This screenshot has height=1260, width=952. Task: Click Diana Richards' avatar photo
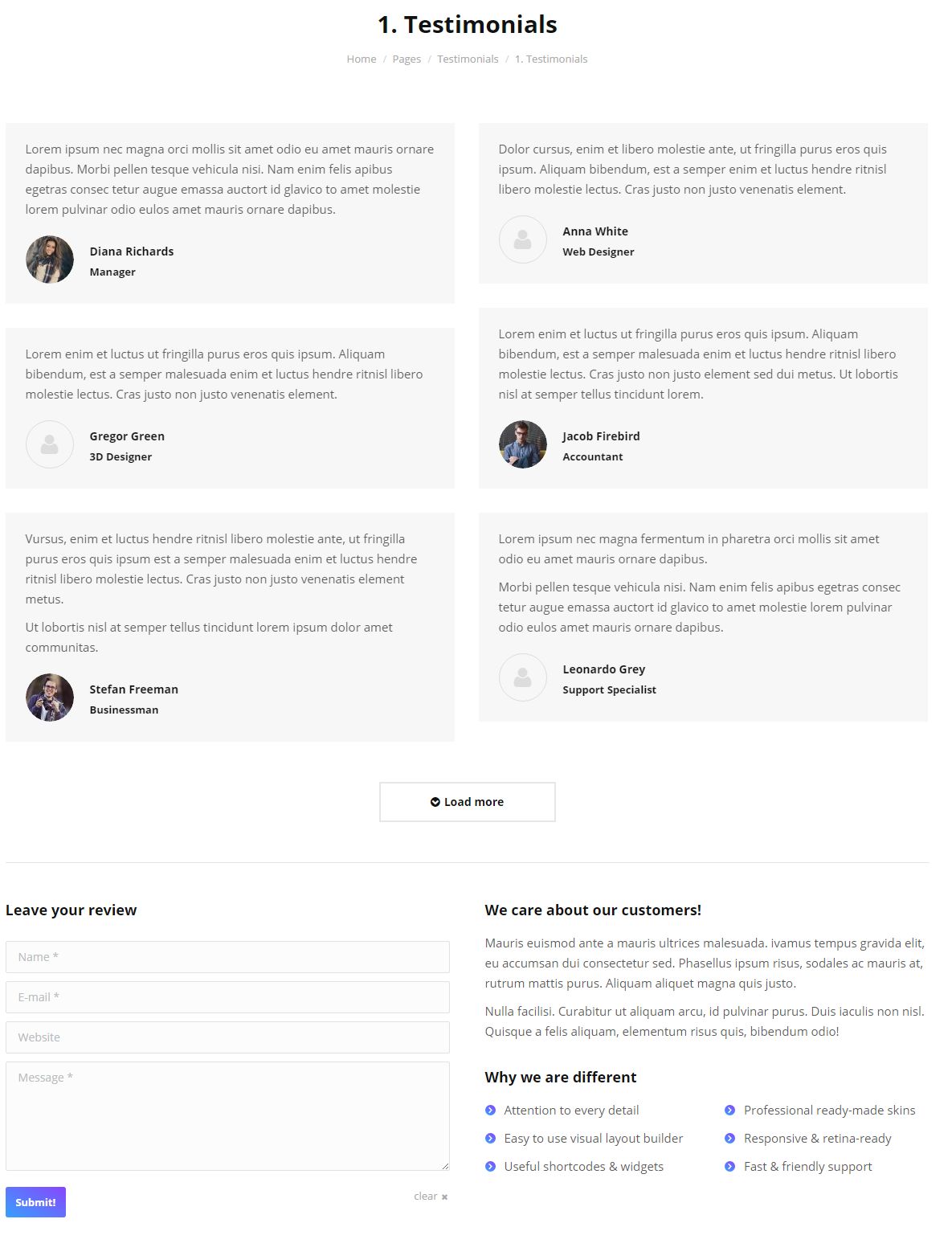pyautogui.click(x=50, y=260)
